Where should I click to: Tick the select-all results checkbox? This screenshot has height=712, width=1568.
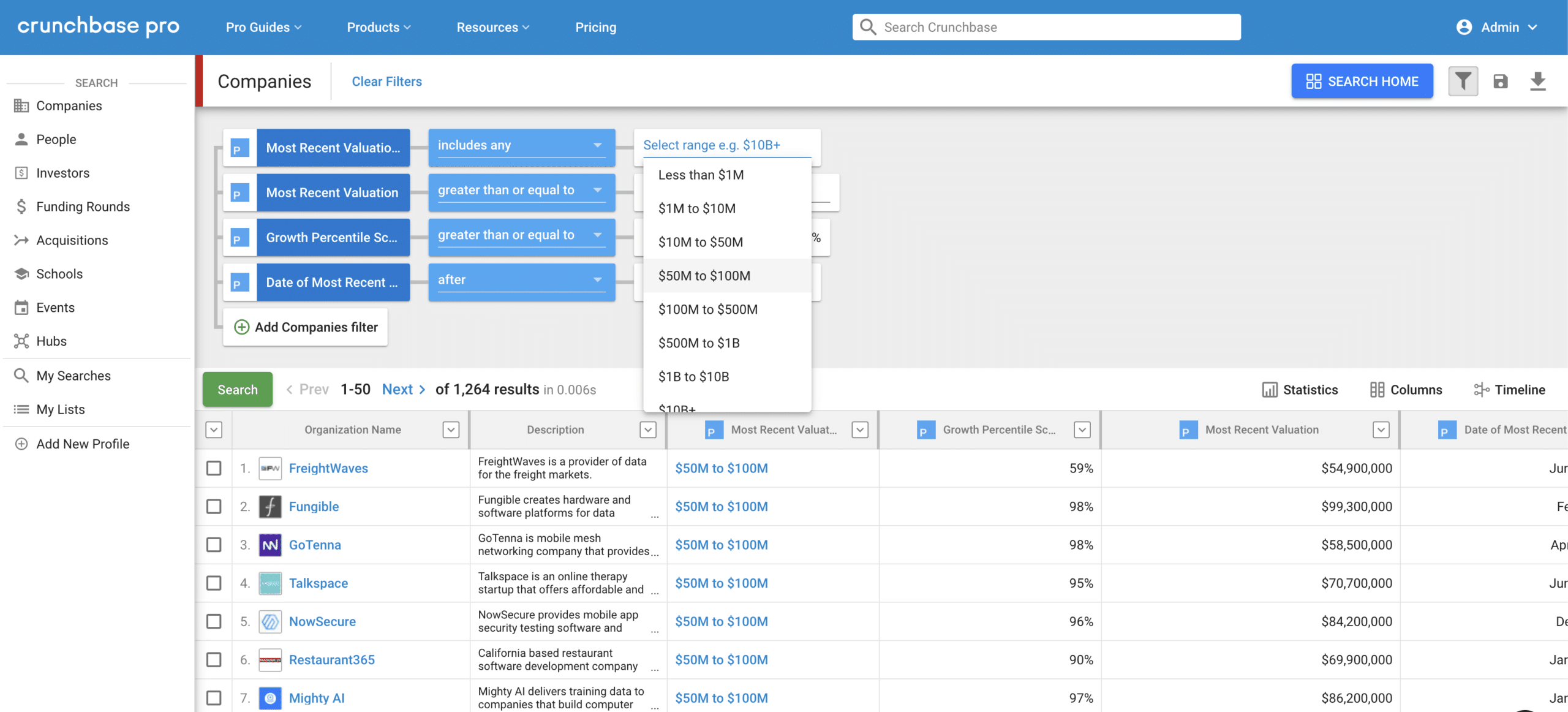214,430
